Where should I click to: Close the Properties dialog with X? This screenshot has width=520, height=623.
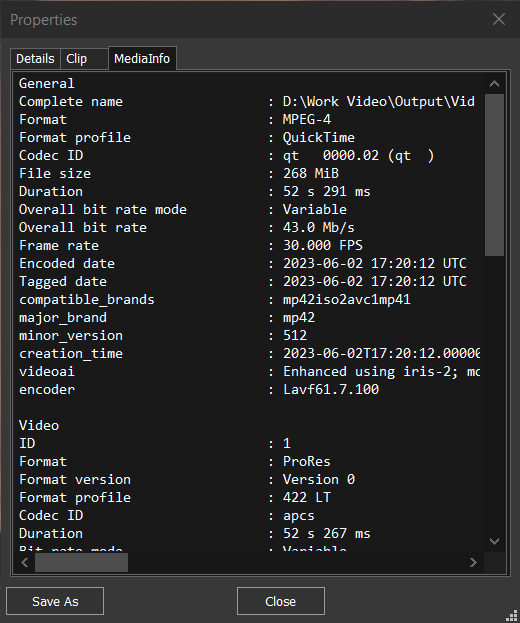[499, 19]
